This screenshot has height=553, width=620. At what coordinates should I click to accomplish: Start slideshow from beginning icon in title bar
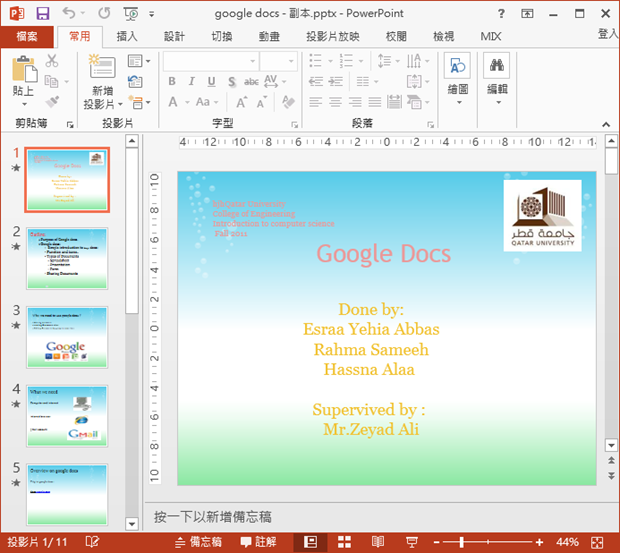pos(131,14)
